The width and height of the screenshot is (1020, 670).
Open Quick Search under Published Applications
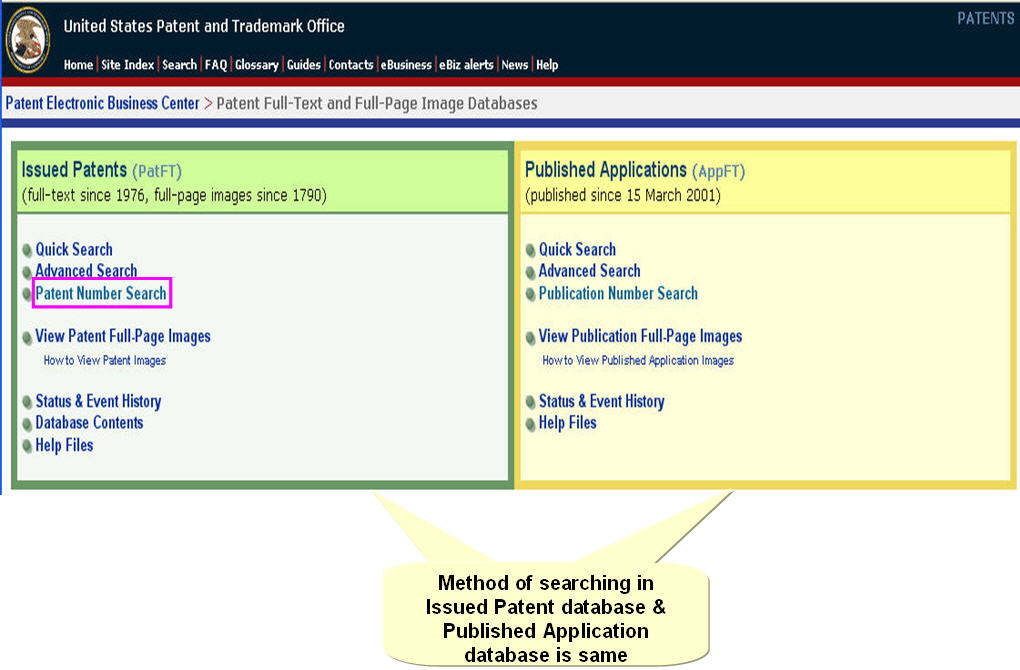577,249
